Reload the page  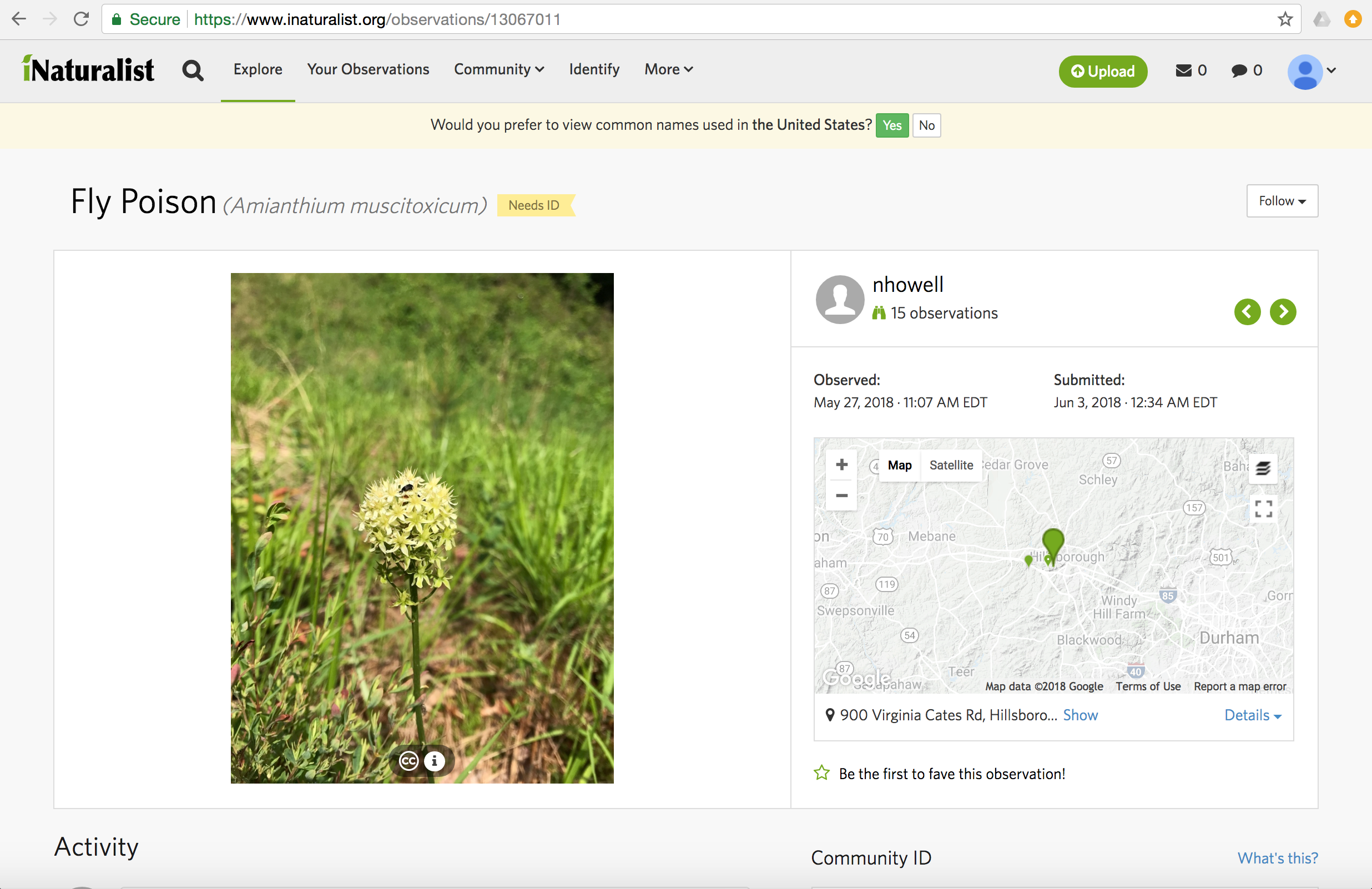pyautogui.click(x=81, y=19)
